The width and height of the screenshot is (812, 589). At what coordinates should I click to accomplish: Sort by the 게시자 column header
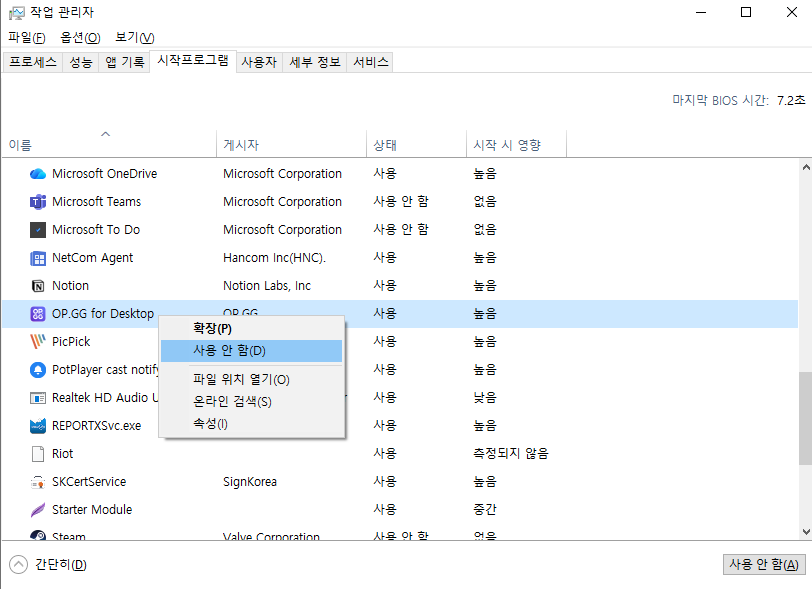[x=291, y=144]
